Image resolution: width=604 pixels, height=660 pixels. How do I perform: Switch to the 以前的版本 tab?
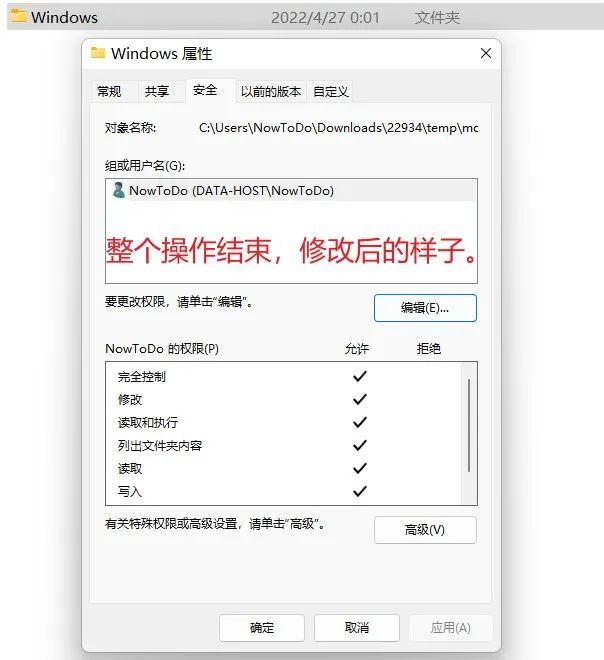(x=271, y=91)
